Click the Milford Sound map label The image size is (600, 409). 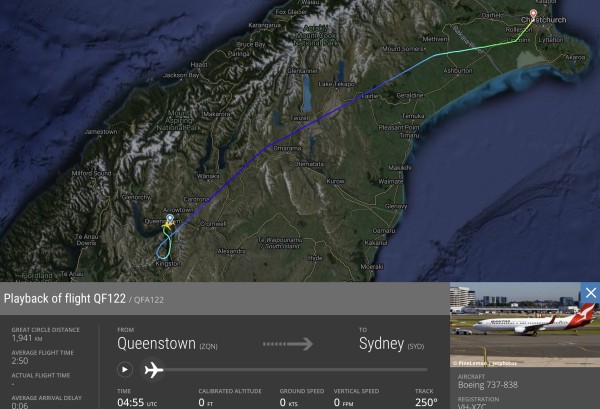(91, 173)
